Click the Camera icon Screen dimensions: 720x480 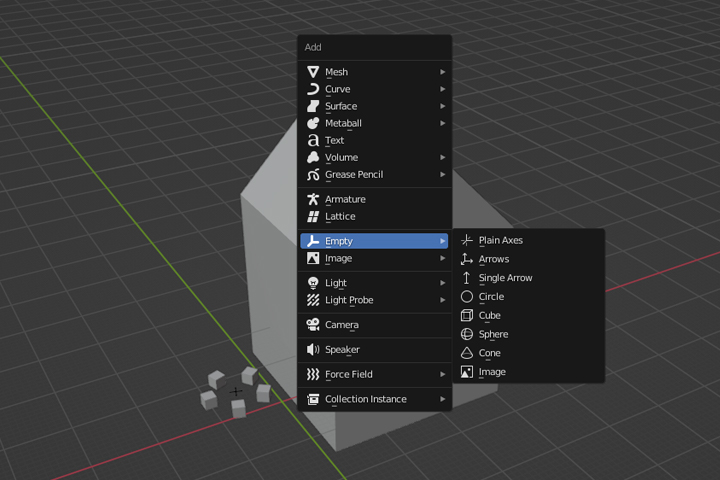[313, 325]
